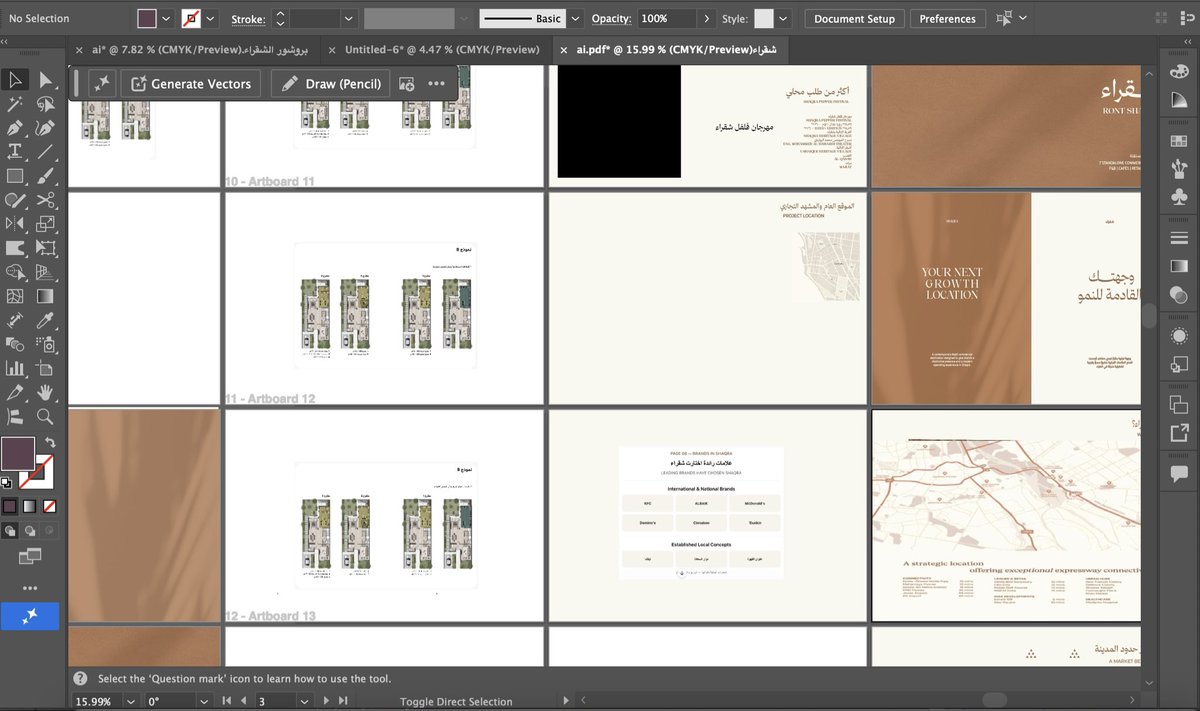Click the Question mark help icon
The height and width of the screenshot is (711, 1200).
pyautogui.click(x=79, y=678)
